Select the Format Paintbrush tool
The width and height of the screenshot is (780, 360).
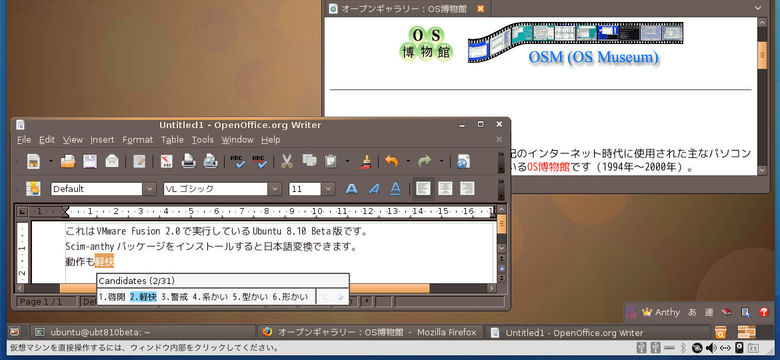tap(365, 161)
